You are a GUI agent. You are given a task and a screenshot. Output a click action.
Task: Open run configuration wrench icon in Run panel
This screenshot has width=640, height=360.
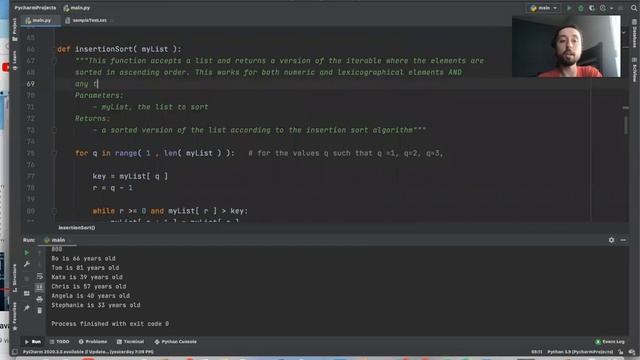tap(27, 264)
